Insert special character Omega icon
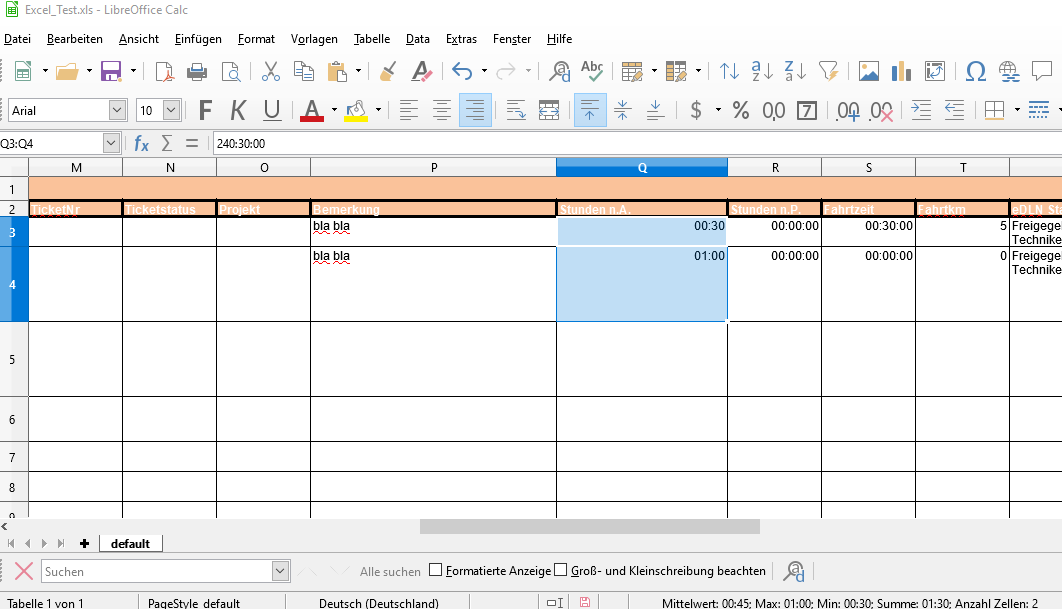This screenshot has width=1062, height=609. pyautogui.click(x=975, y=71)
